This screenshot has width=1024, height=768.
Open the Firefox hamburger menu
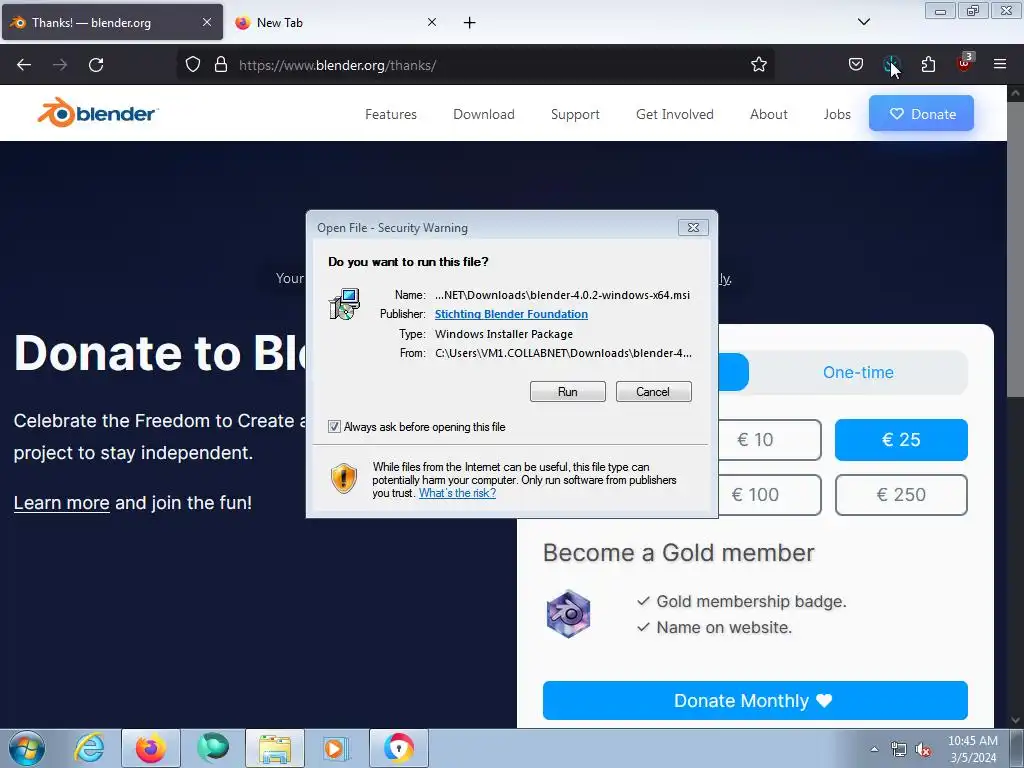coord(1000,65)
